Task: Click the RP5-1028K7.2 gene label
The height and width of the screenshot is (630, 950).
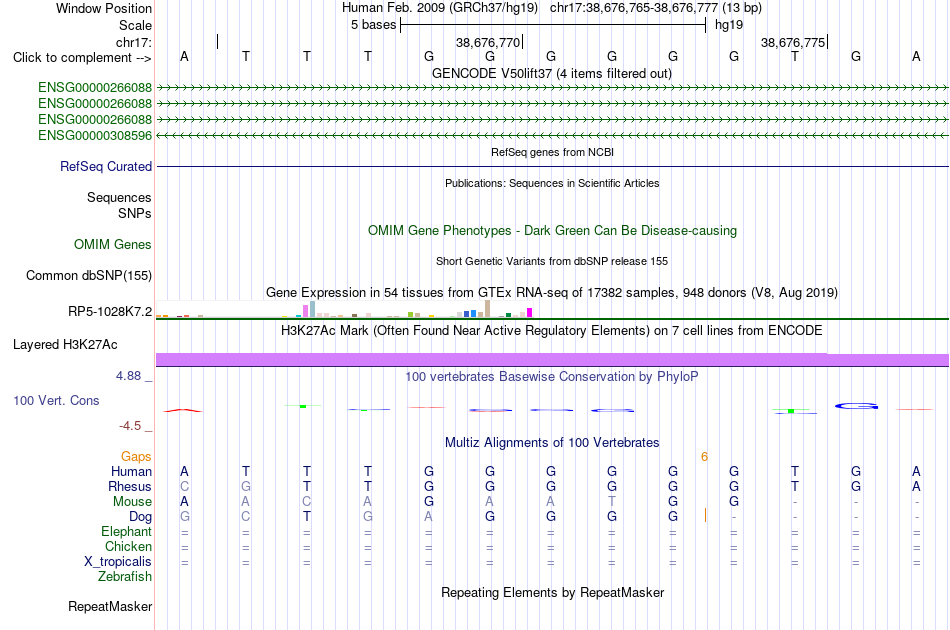Action: pos(110,311)
